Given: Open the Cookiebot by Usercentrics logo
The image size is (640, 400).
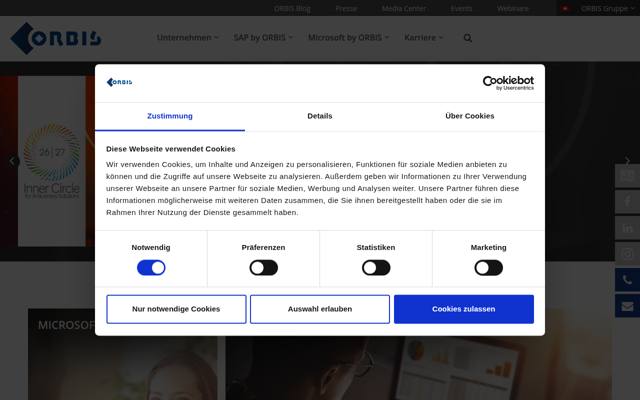Looking at the screenshot, I should [x=508, y=83].
